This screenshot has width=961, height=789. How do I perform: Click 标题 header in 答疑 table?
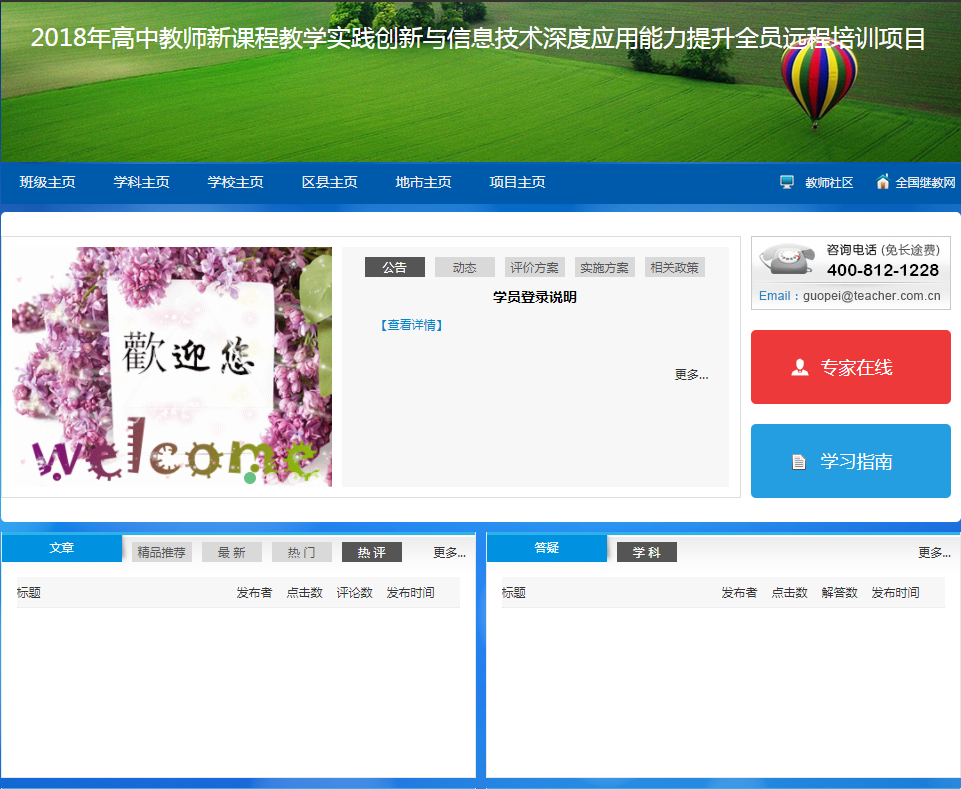click(x=514, y=593)
